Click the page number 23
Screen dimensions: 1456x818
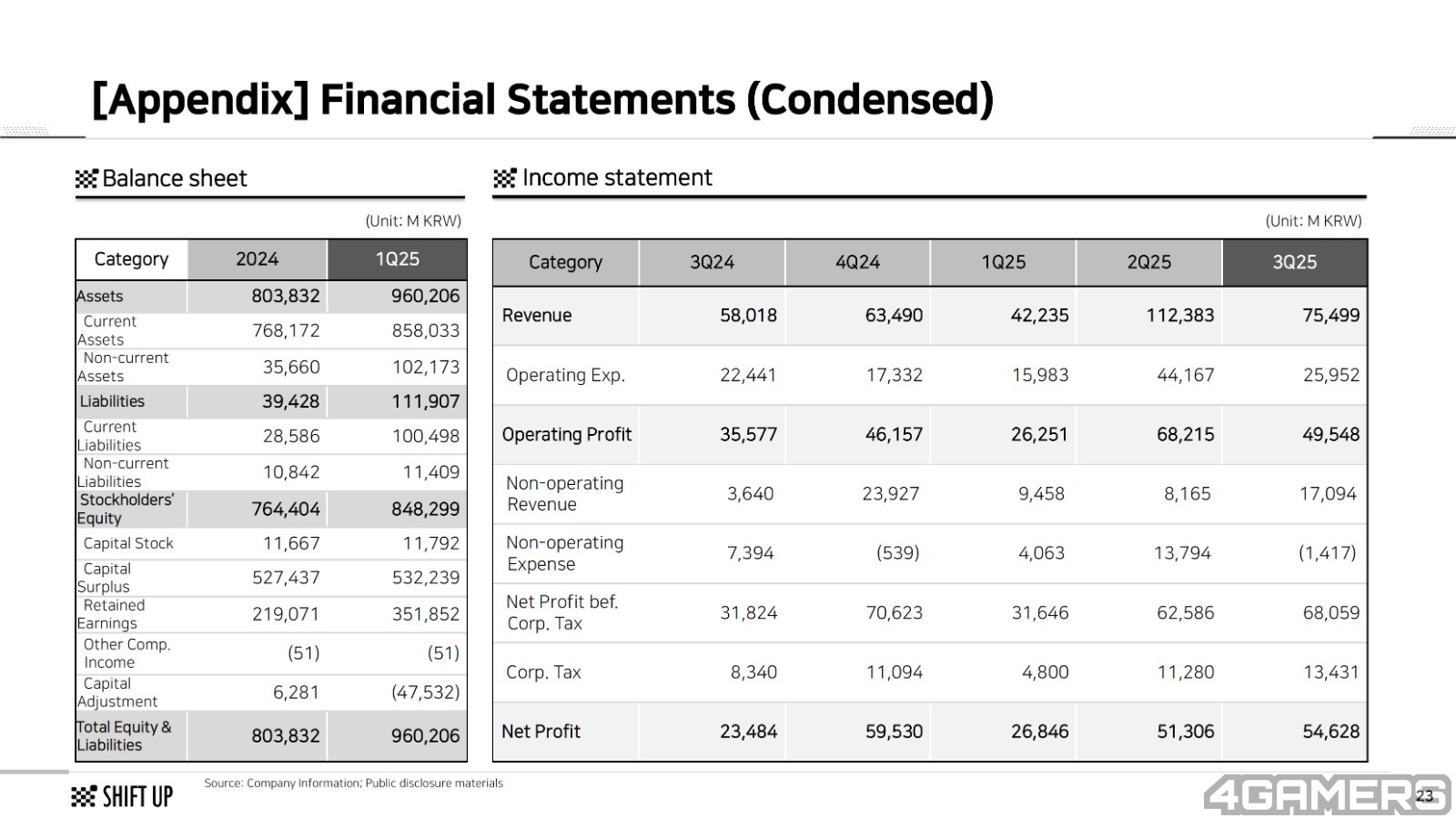pyautogui.click(x=1424, y=796)
